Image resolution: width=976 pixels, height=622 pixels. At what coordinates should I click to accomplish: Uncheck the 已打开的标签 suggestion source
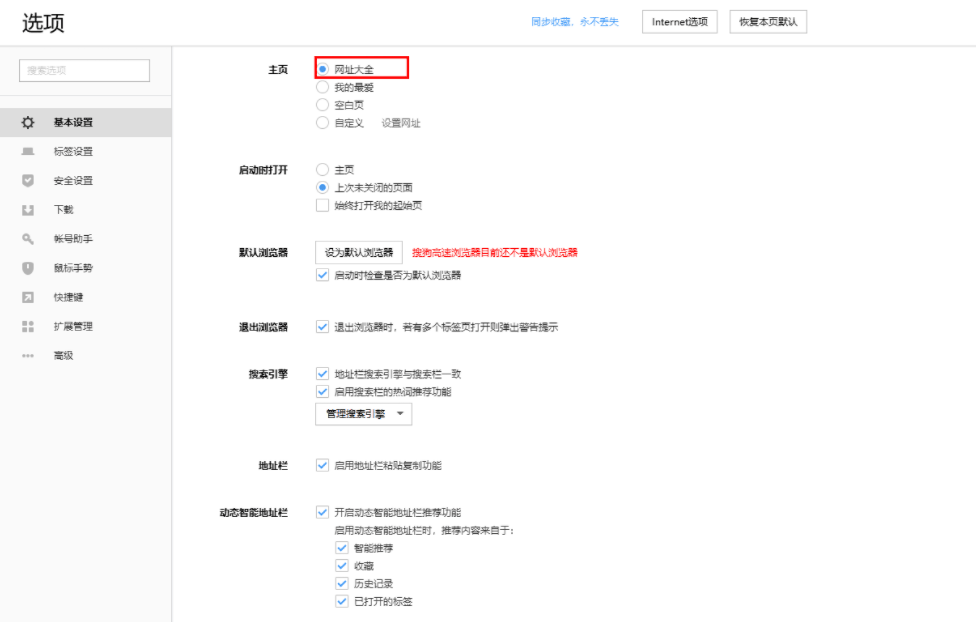click(x=342, y=601)
